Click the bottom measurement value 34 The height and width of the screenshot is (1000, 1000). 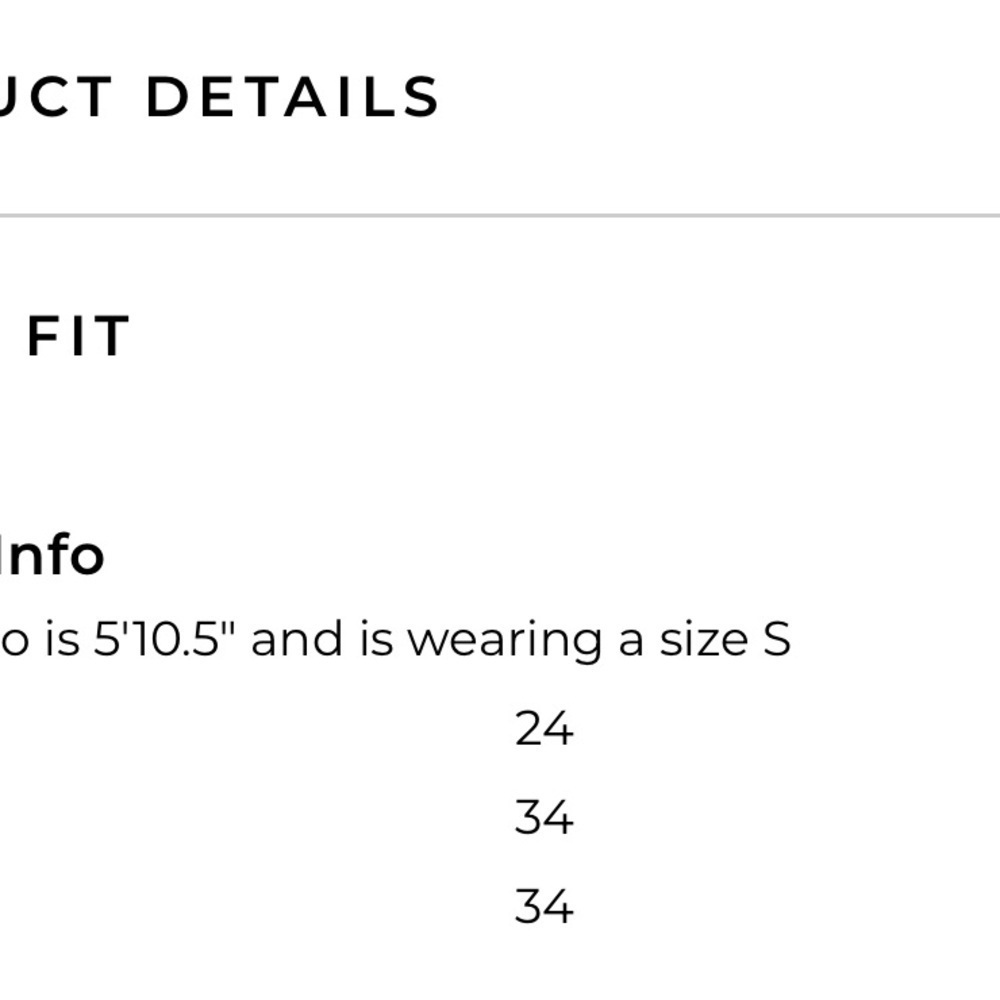coord(544,906)
